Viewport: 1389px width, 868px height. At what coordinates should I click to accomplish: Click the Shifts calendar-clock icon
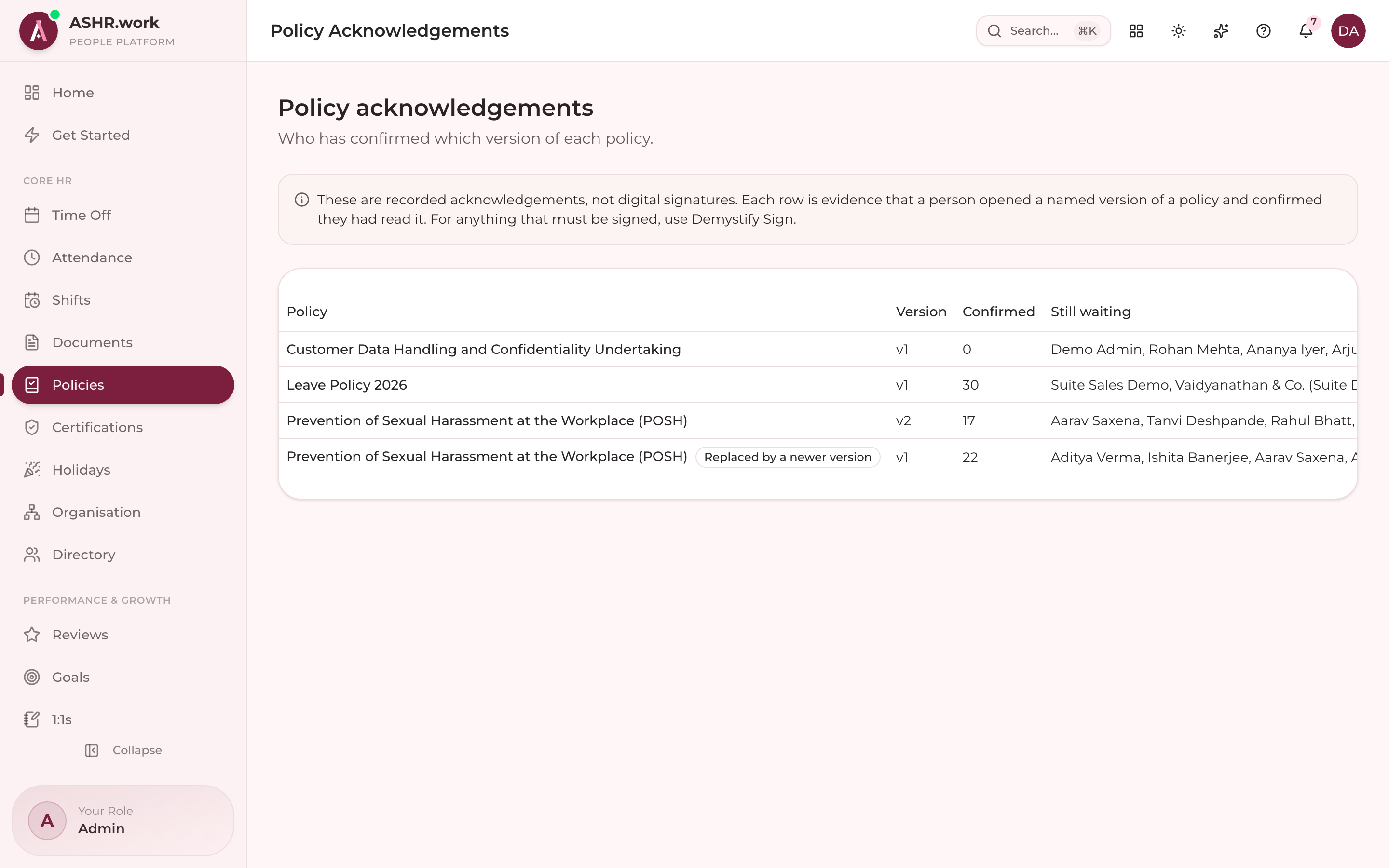coord(31,300)
